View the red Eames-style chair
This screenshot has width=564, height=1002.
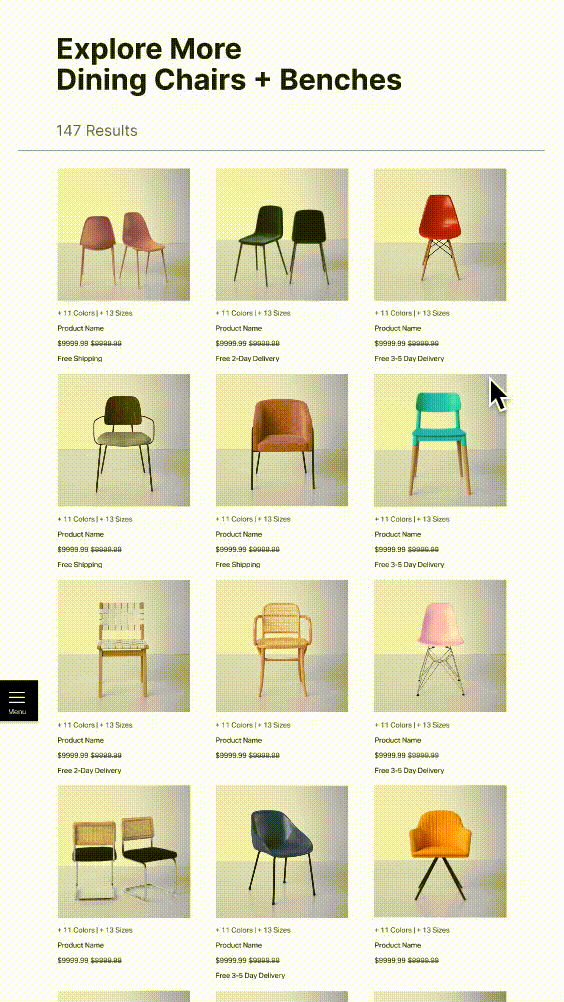point(440,235)
